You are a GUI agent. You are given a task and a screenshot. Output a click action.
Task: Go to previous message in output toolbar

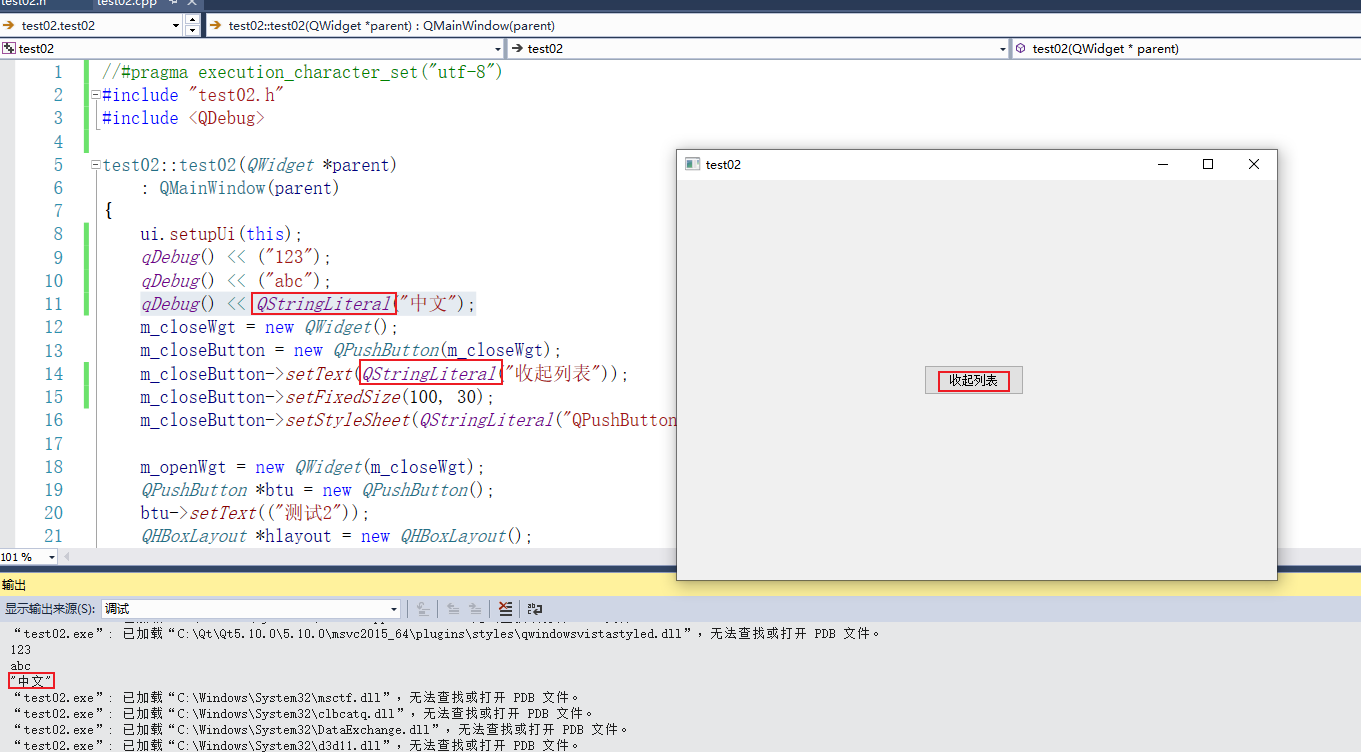click(x=453, y=608)
